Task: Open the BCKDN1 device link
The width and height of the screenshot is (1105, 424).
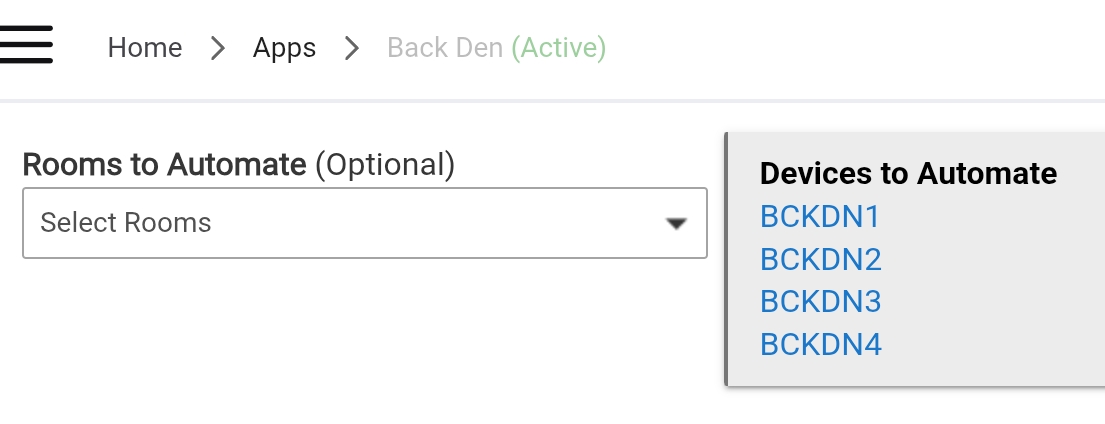Action: point(820,217)
